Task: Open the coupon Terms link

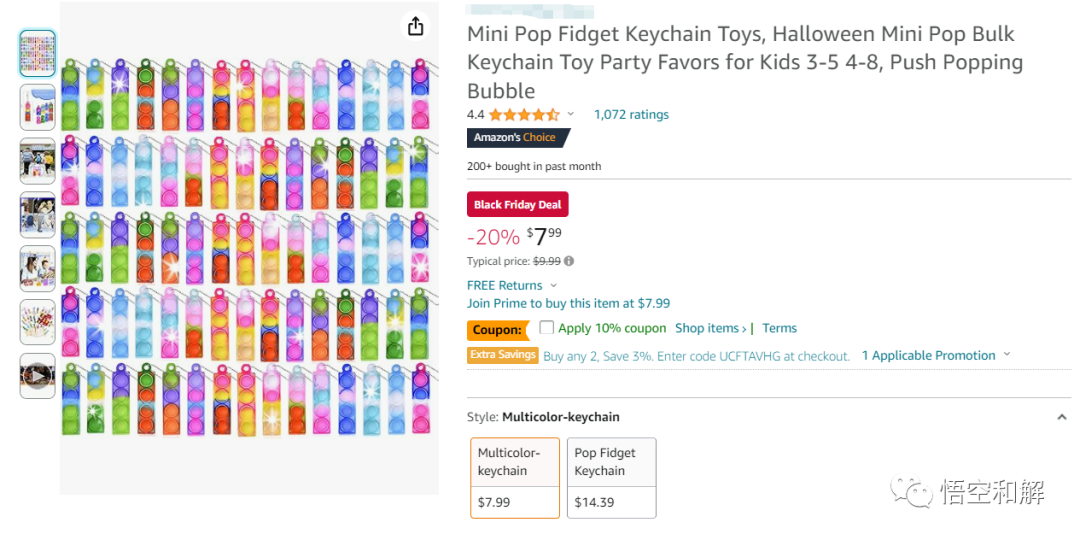Action: (779, 328)
